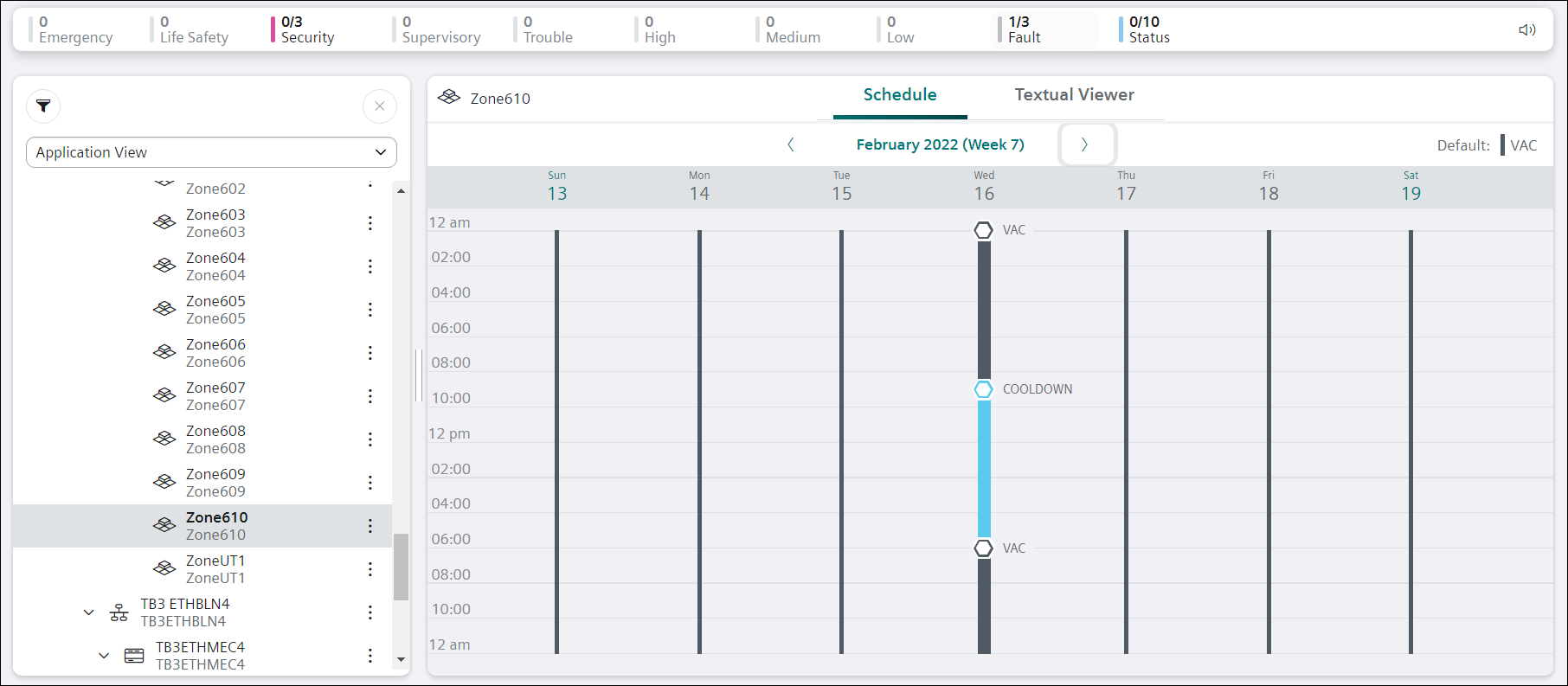1568x686 pixels.
Task: Collapse the TB3ETHMEC4 tree node
Action: pyautogui.click(x=104, y=656)
